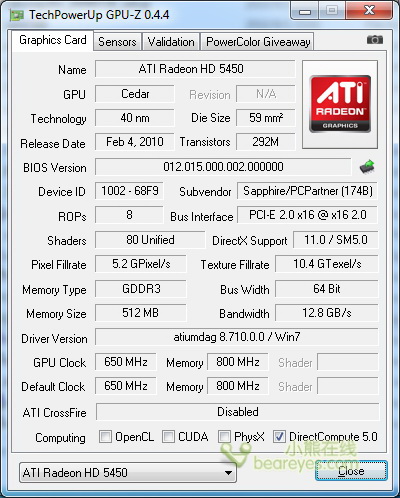
Task: Click the Bus Interface label
Action: [202, 217]
